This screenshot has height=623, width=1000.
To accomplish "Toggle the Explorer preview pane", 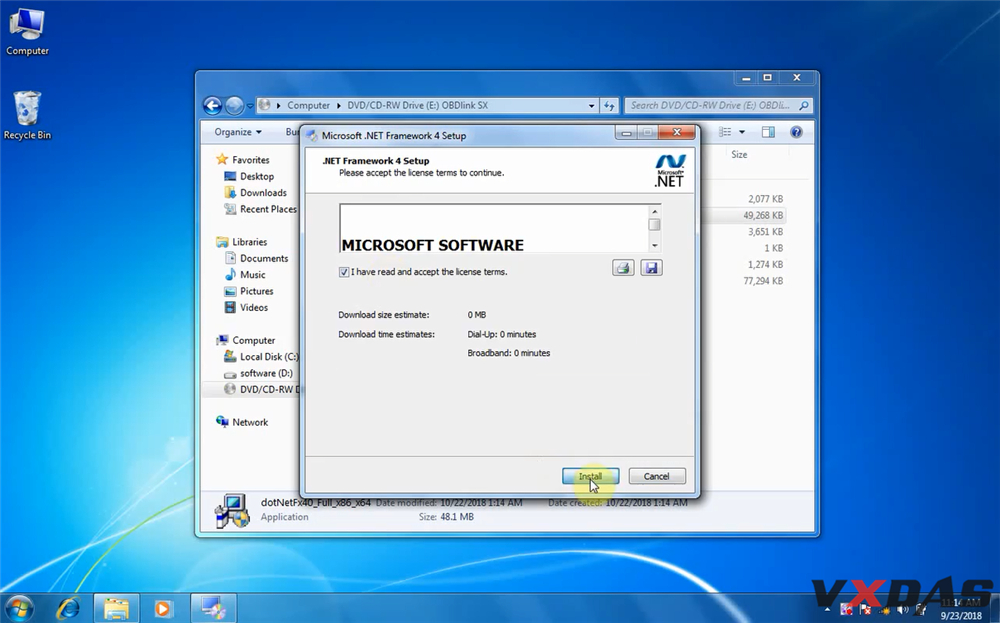I will click(x=768, y=132).
